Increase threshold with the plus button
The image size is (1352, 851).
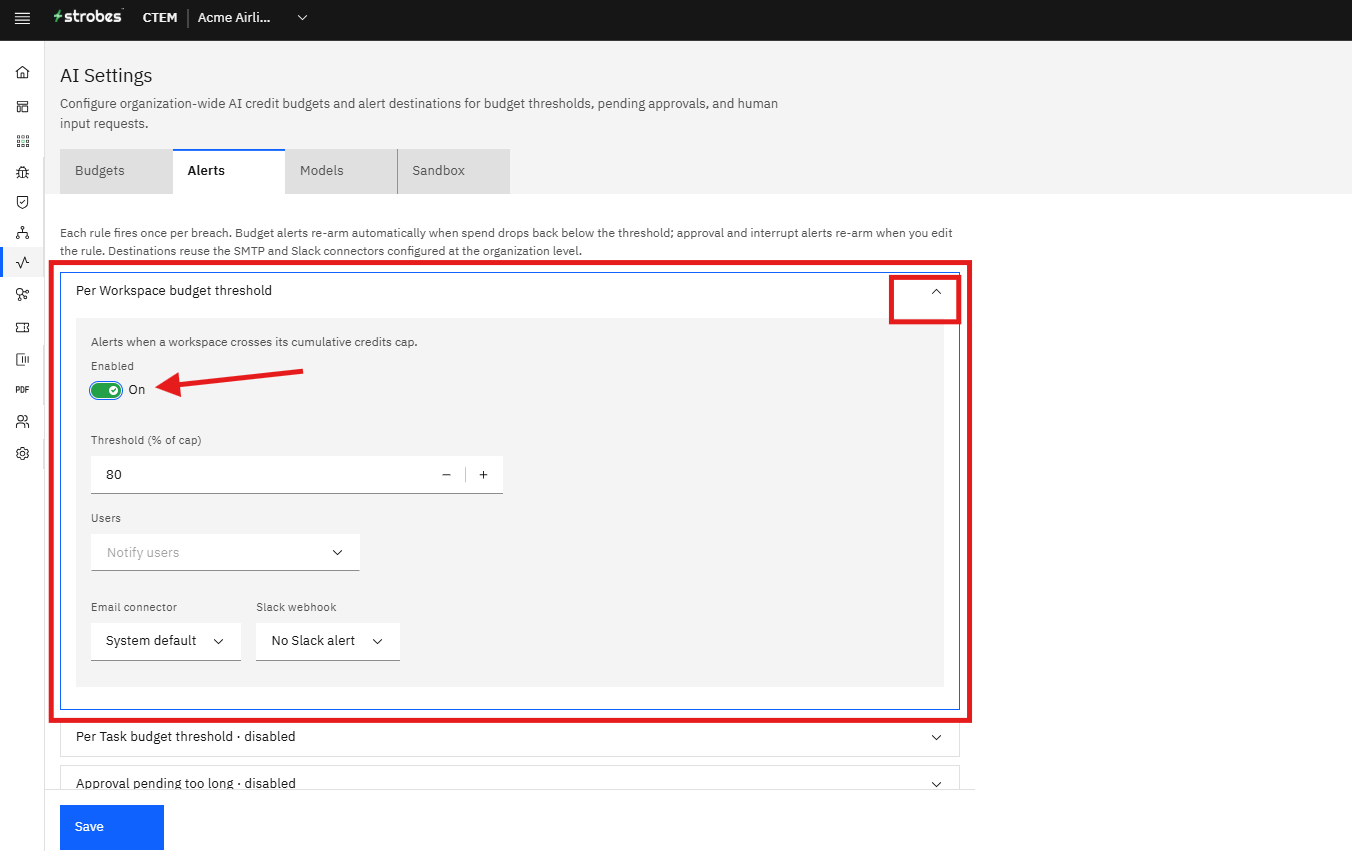pos(484,475)
